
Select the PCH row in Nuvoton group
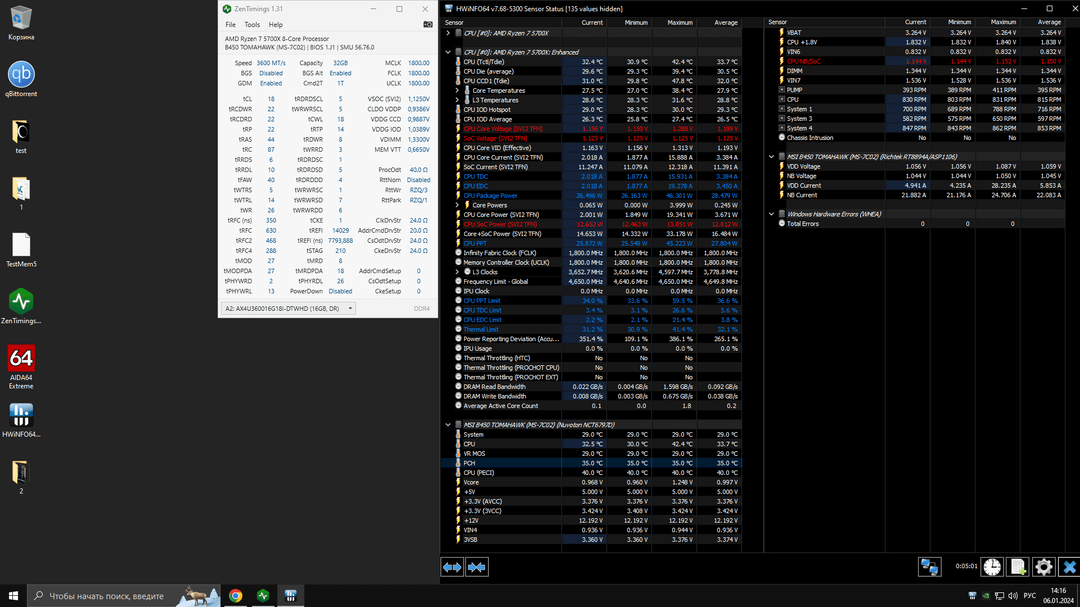[591, 463]
